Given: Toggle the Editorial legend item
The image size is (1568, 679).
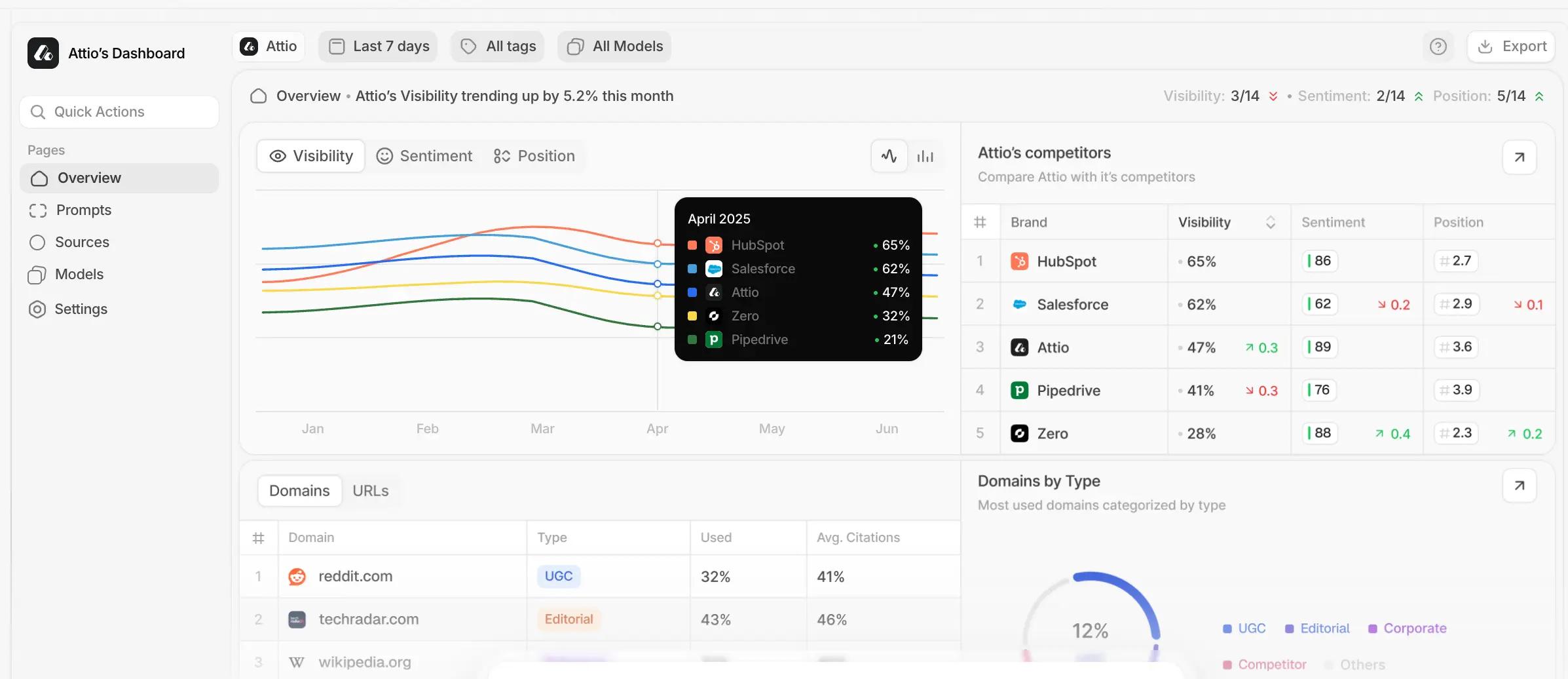Looking at the screenshot, I should pos(1317,629).
